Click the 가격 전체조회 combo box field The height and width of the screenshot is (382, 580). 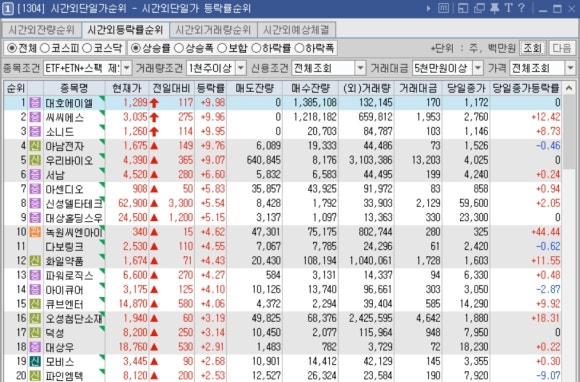(x=542, y=68)
